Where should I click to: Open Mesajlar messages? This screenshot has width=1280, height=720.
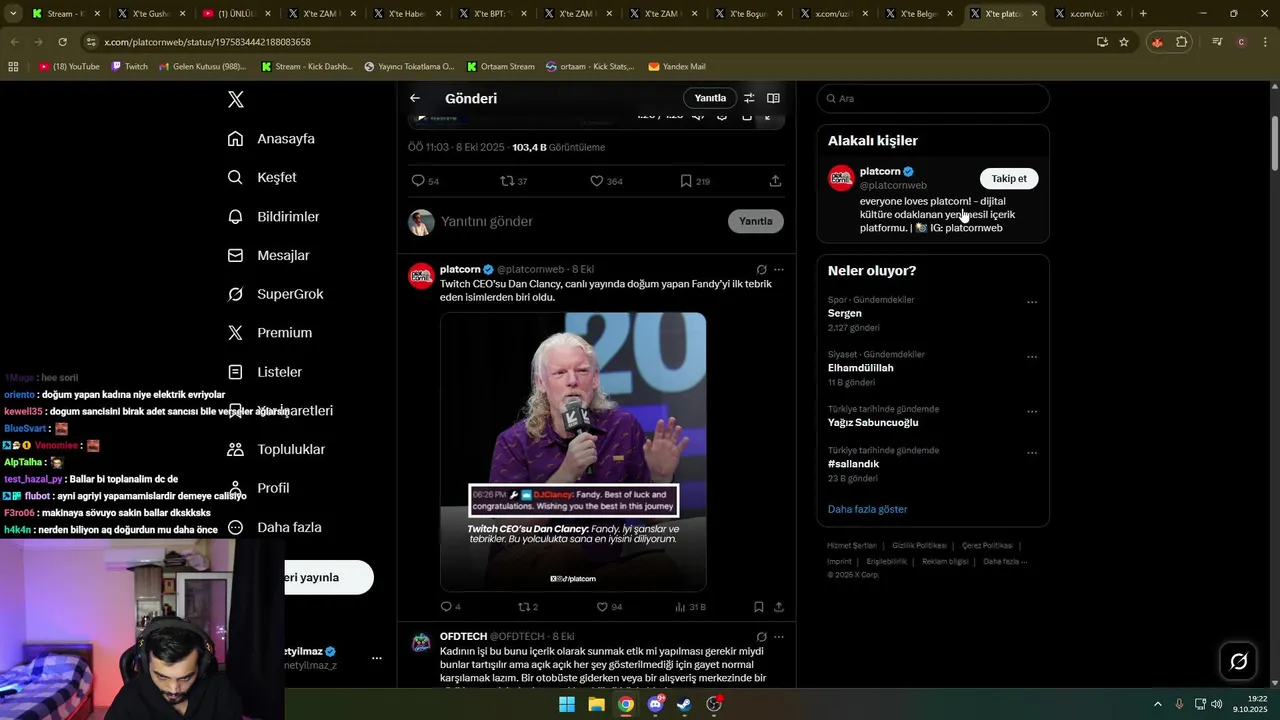point(268,255)
